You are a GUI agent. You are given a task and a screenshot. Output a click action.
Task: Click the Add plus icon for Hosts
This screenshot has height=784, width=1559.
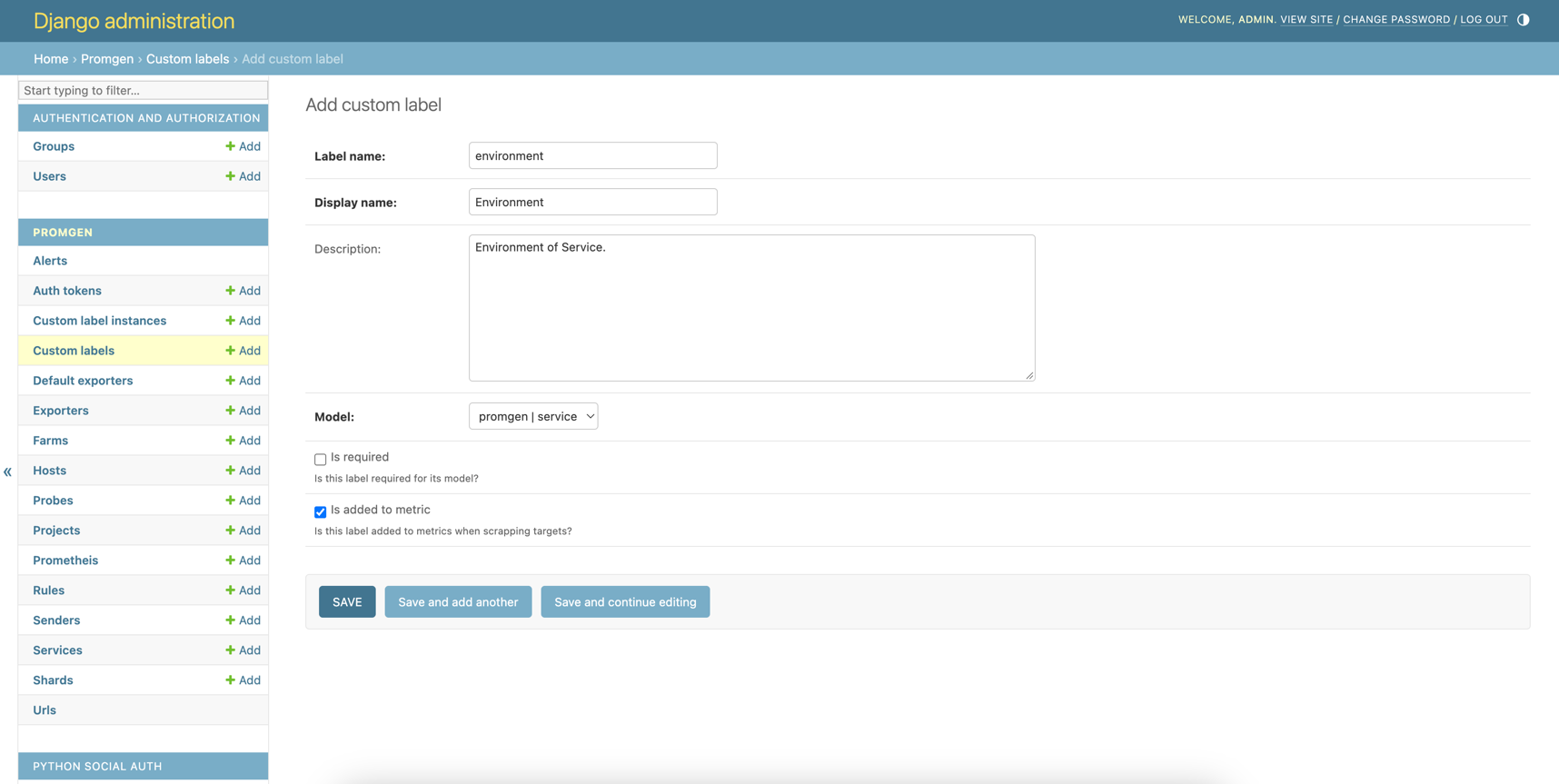(230, 471)
